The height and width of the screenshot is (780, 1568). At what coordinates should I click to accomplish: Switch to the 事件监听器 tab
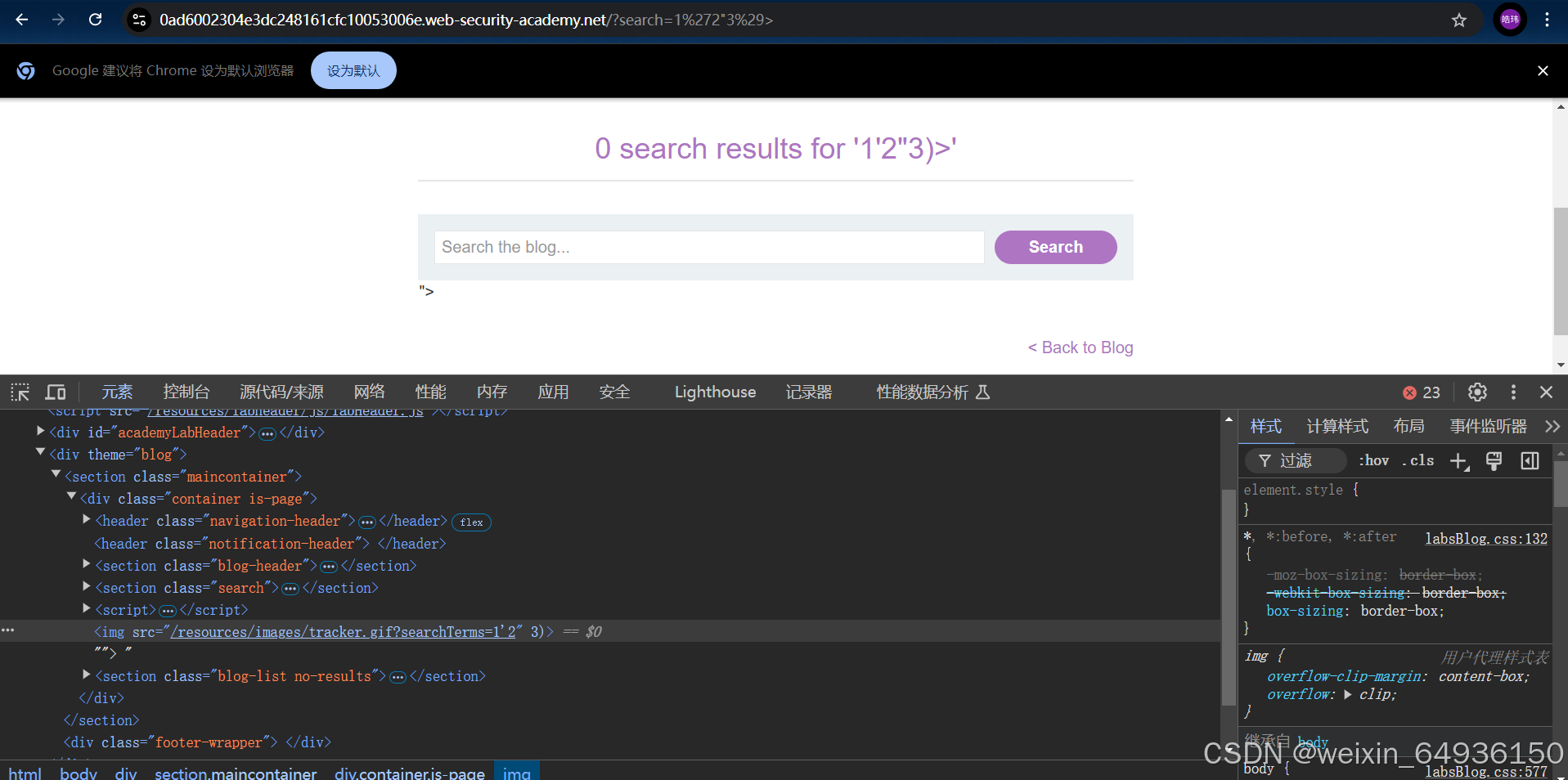pyautogui.click(x=1488, y=427)
